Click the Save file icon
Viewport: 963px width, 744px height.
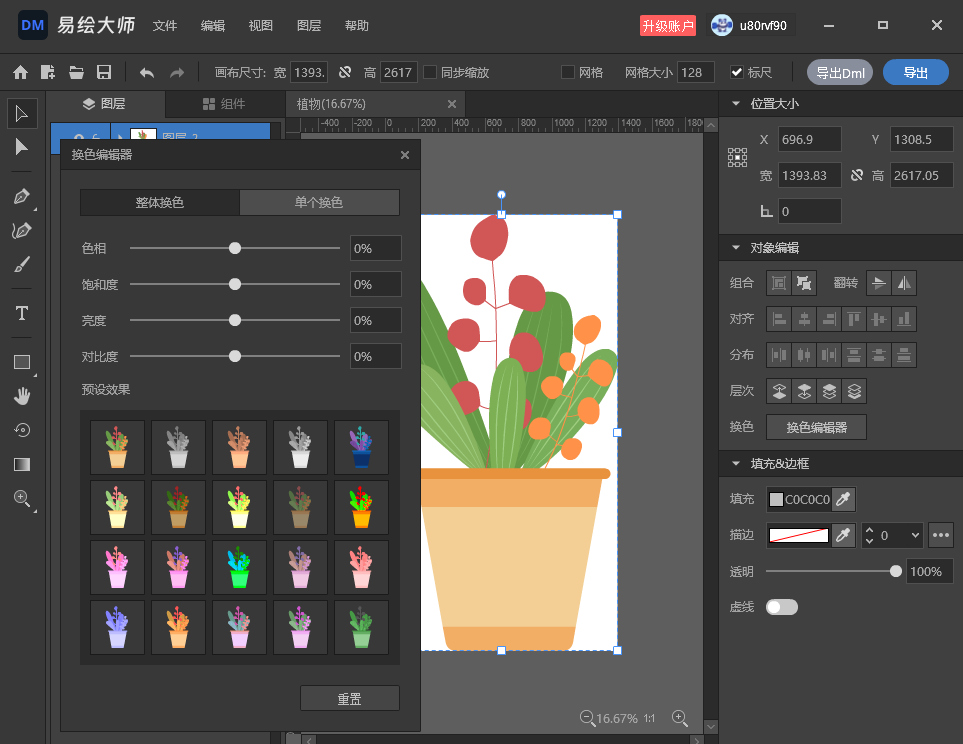pos(104,72)
